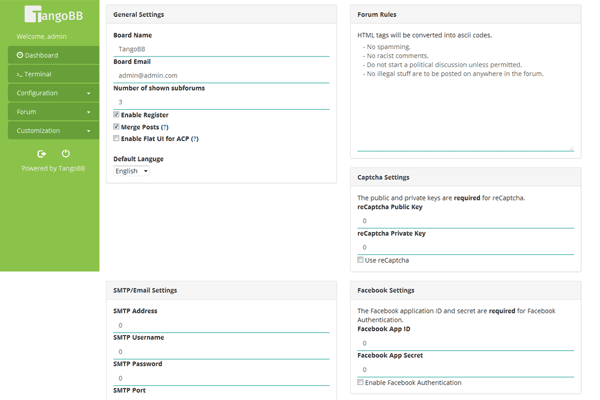Open the Default Language dropdown
The width and height of the screenshot is (600, 400).
click(x=131, y=171)
